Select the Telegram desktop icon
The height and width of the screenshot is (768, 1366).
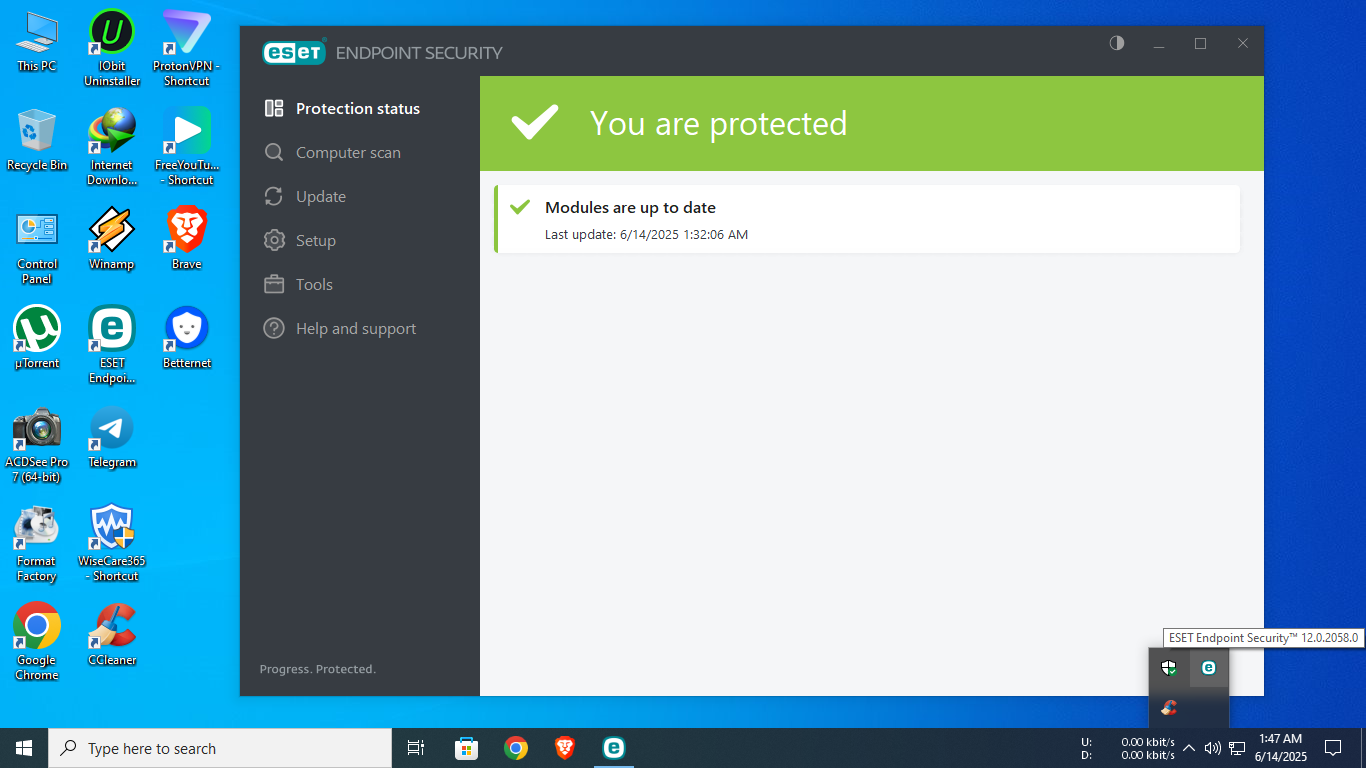click(112, 437)
